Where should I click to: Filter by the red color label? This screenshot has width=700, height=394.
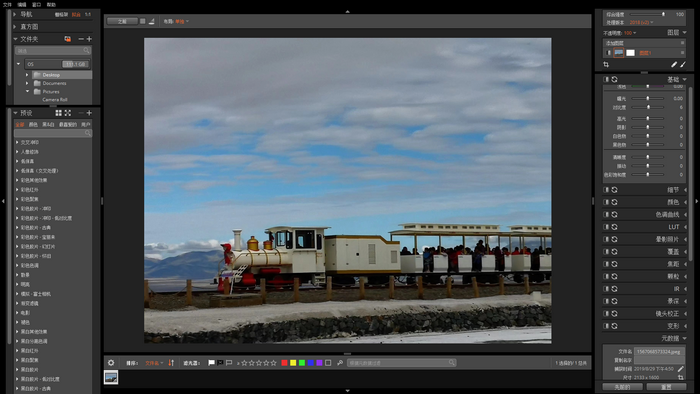[x=284, y=363]
